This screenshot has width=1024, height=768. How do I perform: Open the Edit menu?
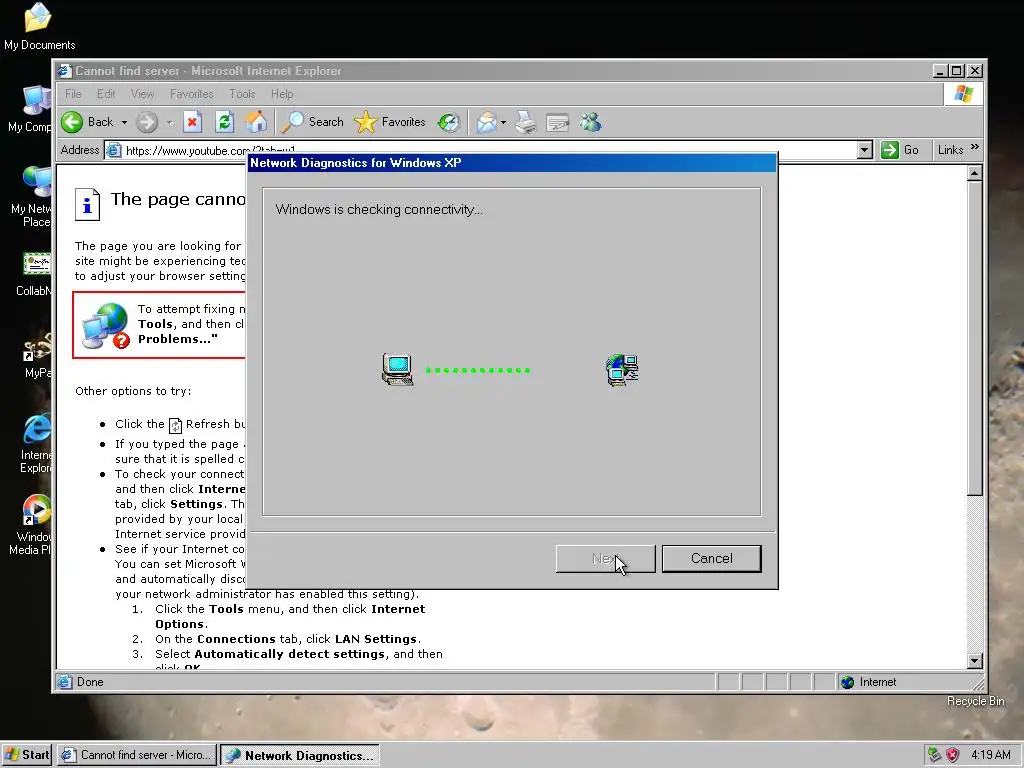pyautogui.click(x=106, y=94)
